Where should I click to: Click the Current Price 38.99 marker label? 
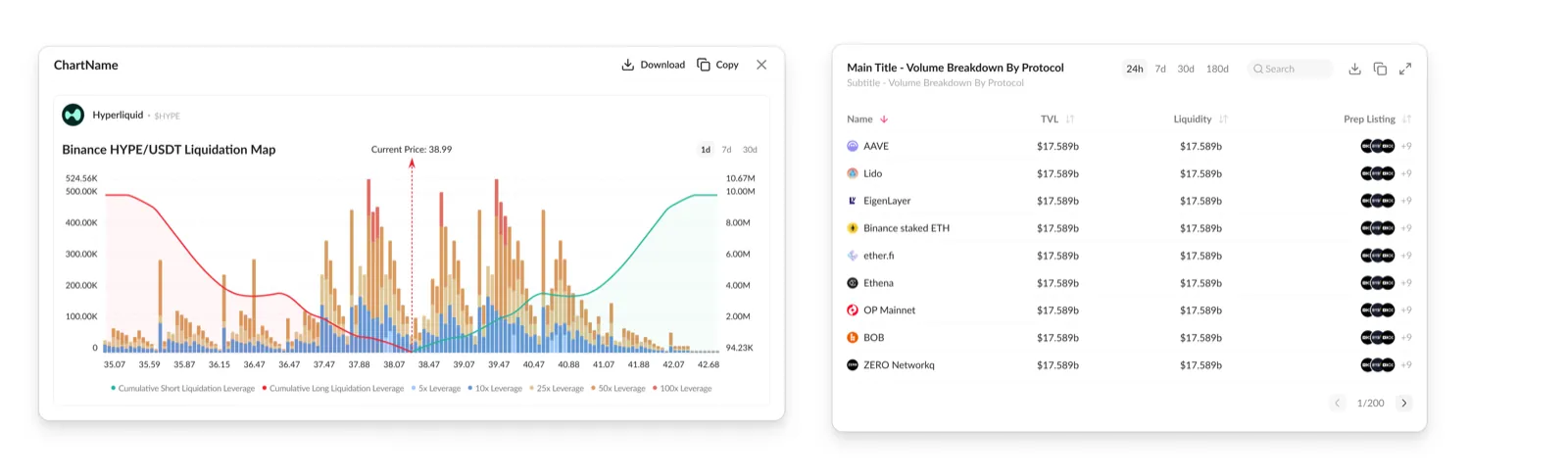pyautogui.click(x=412, y=150)
